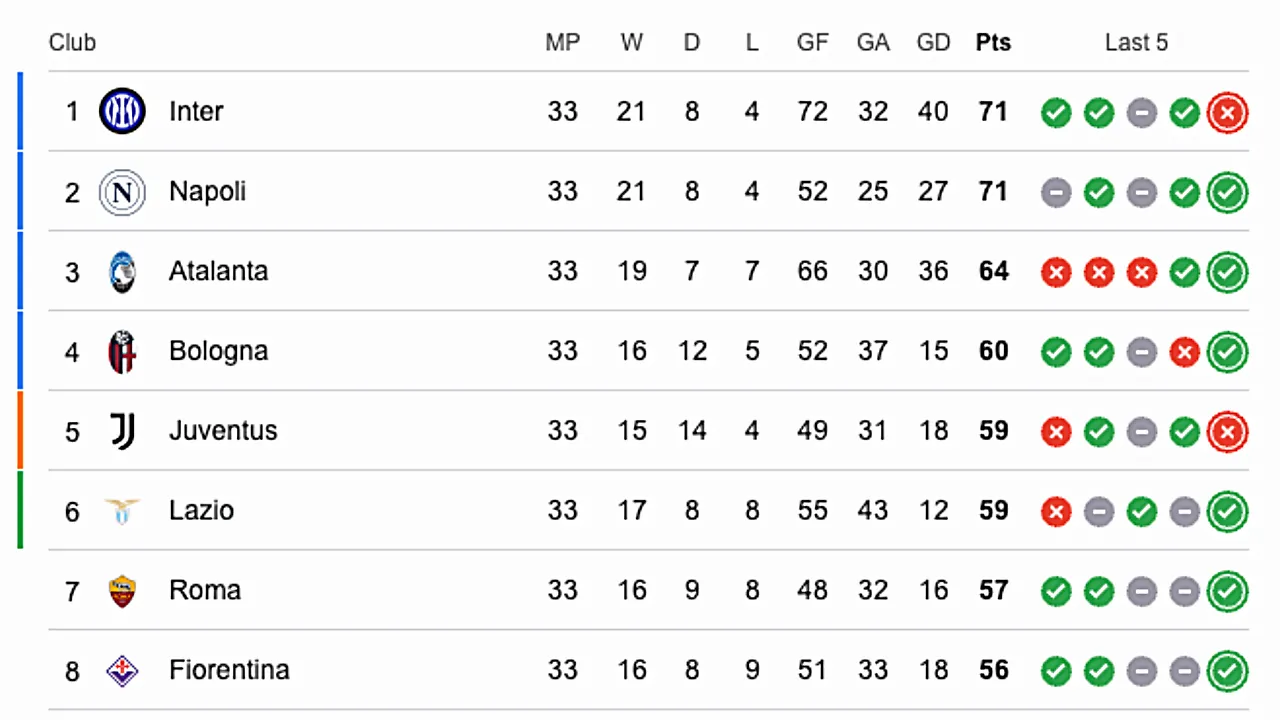Click Inter's latest result red loss icon
Screen dimensions: 1280x720
pyautogui.click(x=1227, y=113)
